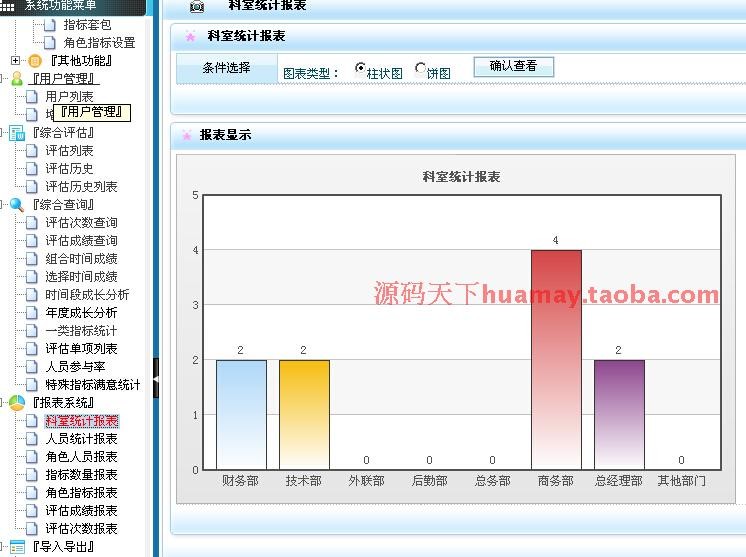Viewport: 746px width, 557px height.
Task: Select the 柱状图 radio button
Action: [361, 68]
